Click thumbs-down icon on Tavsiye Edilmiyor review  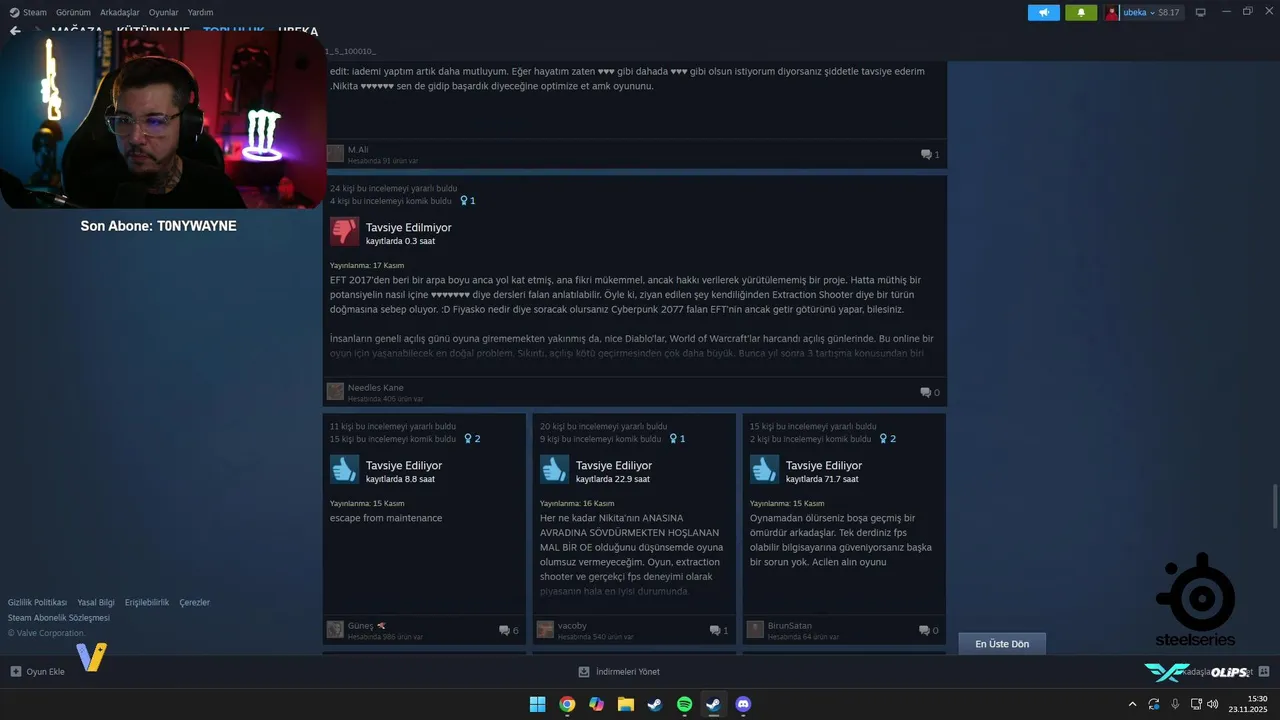344,231
